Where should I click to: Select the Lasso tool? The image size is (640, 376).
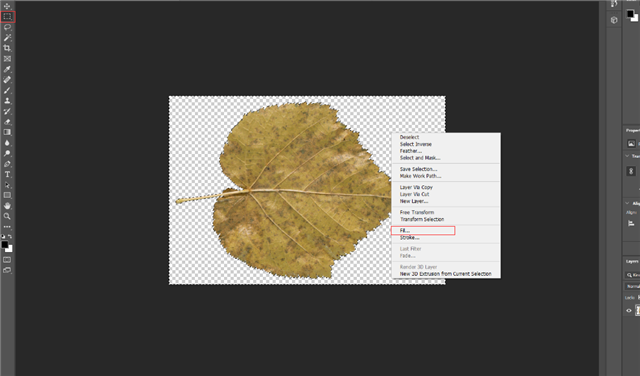click(7, 27)
